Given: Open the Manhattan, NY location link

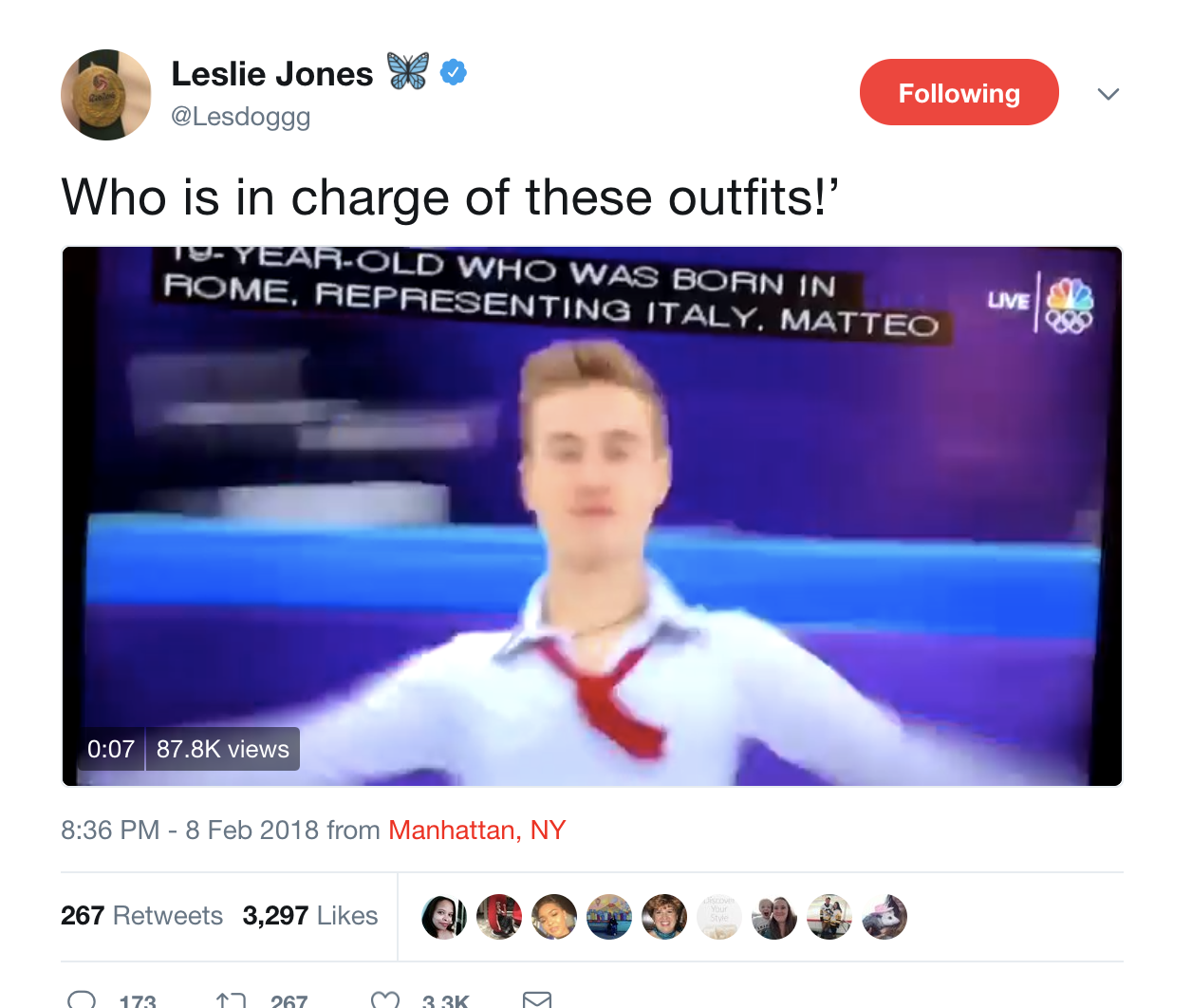Looking at the screenshot, I should click(476, 831).
